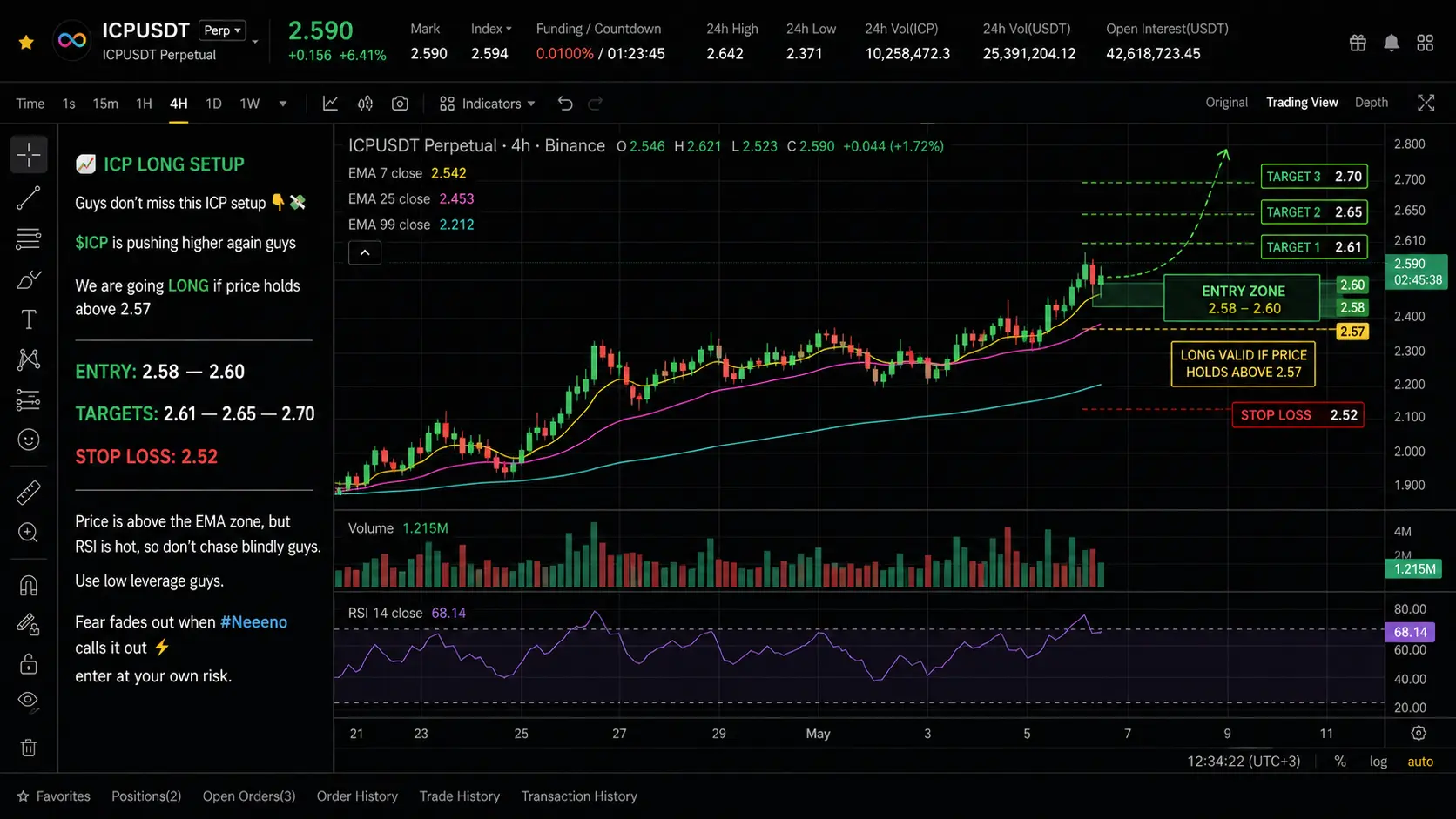Image resolution: width=1456 pixels, height=819 pixels.
Task: Select the zoom in tool
Action: coord(29,533)
